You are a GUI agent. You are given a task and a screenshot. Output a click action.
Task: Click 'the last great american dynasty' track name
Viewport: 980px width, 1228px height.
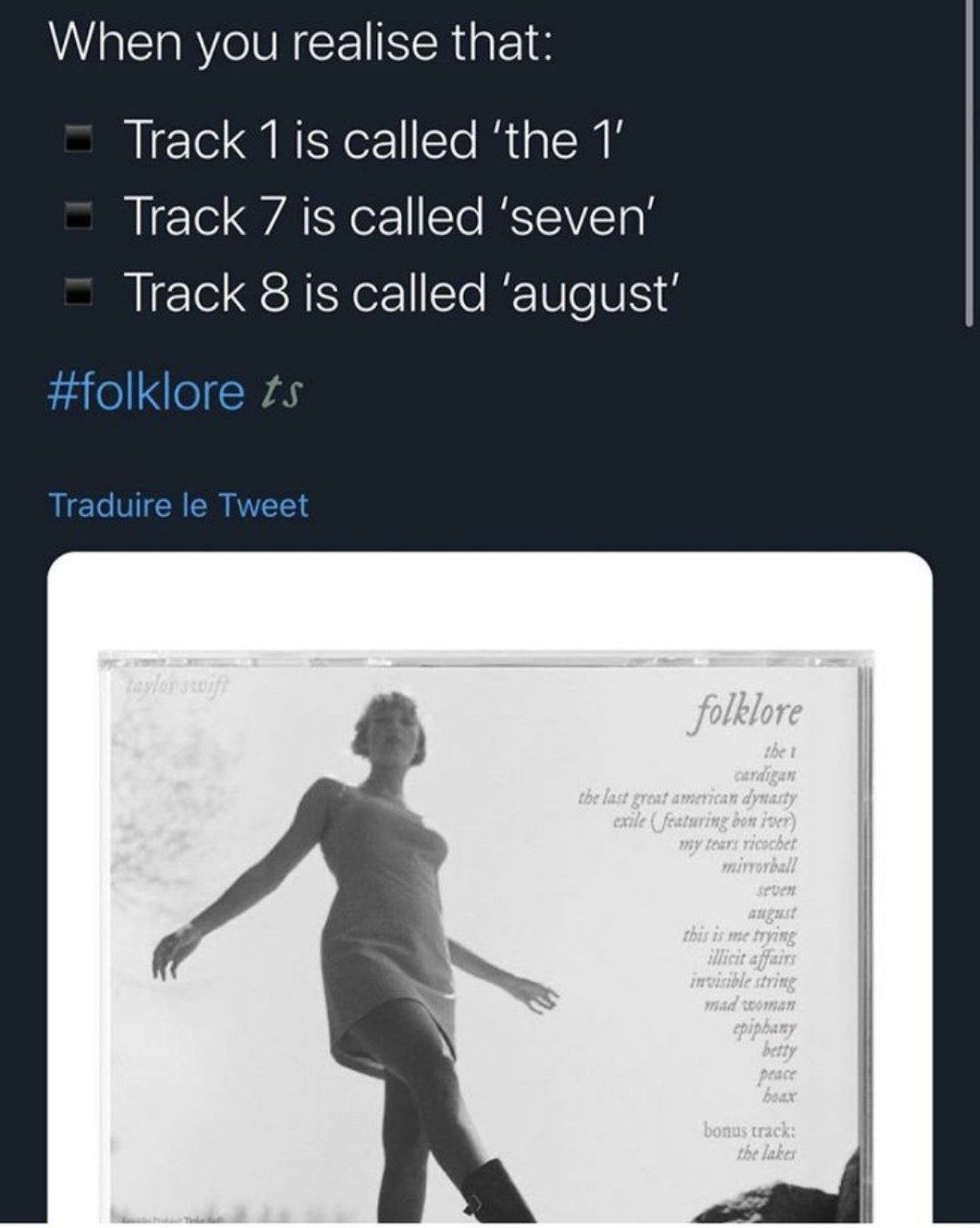(x=688, y=796)
